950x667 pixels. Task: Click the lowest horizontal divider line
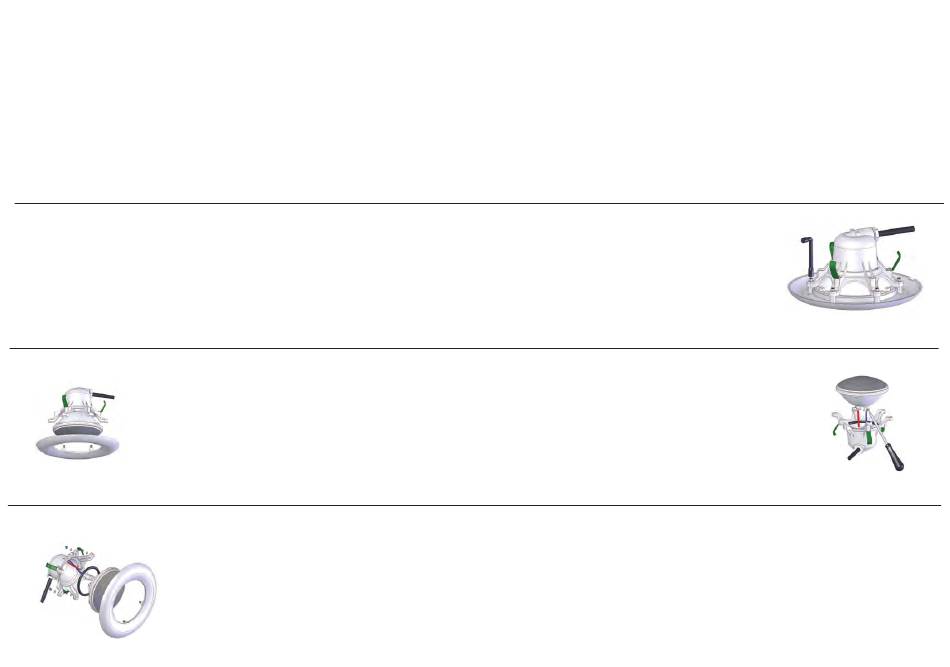tap(474, 505)
